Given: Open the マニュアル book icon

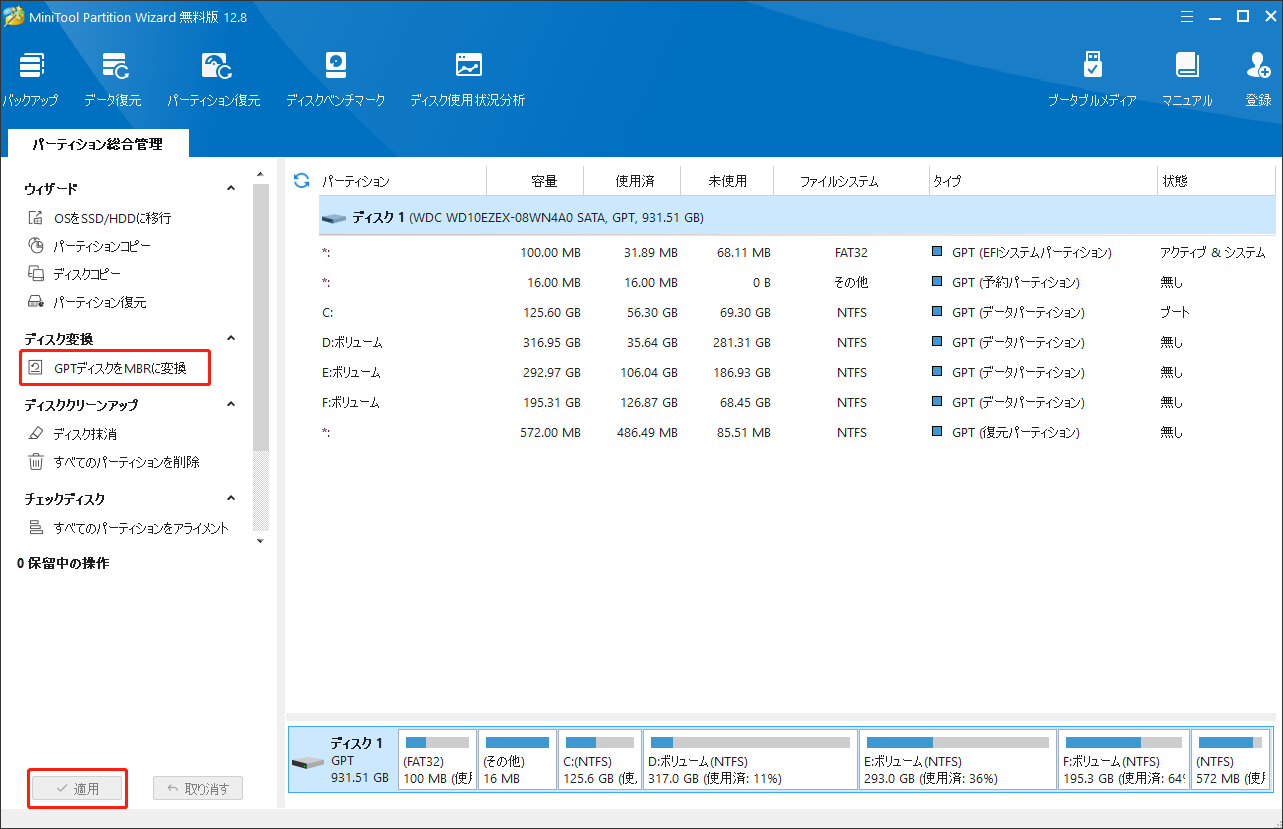Looking at the screenshot, I should (1187, 80).
